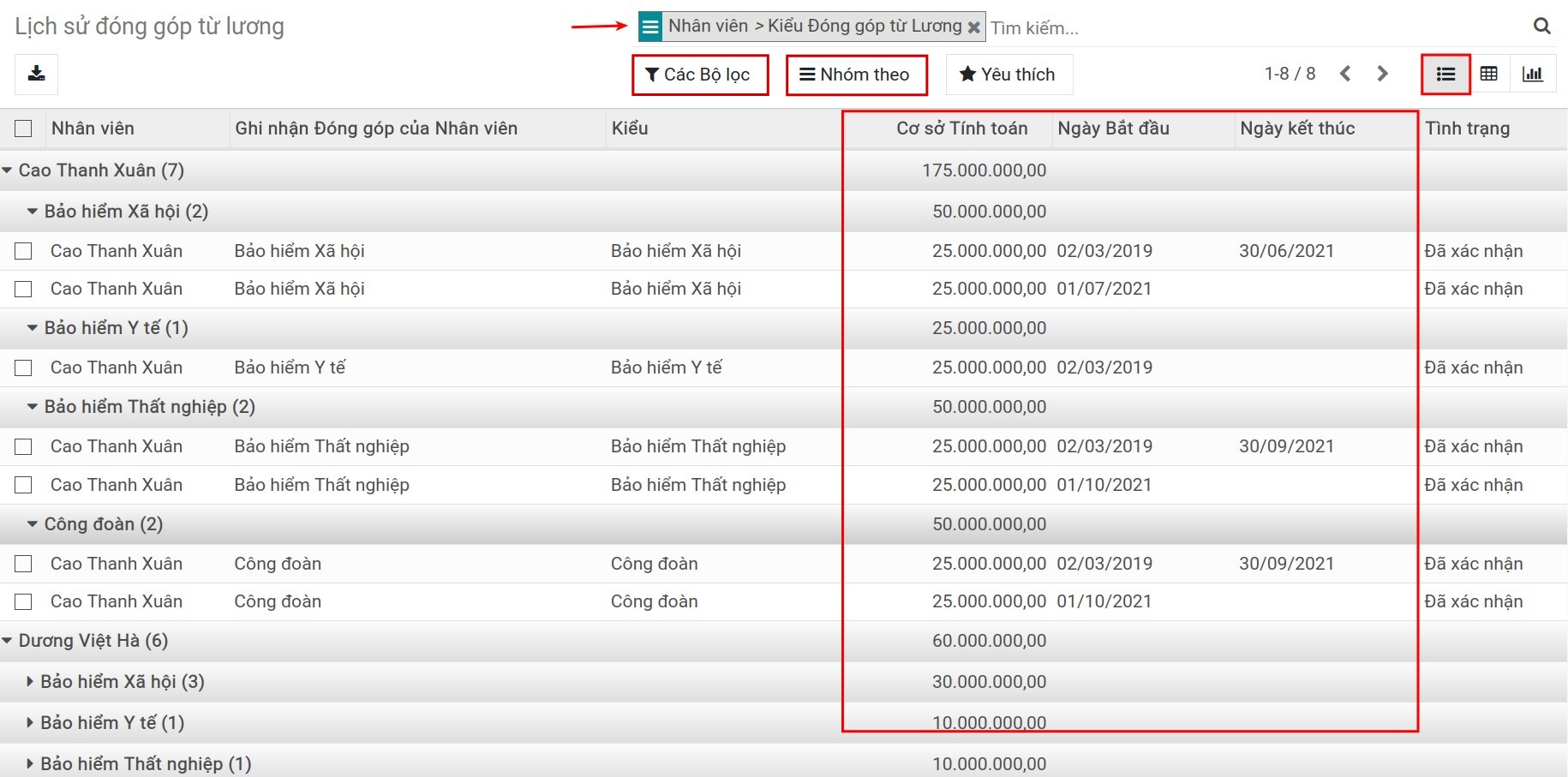The width and height of the screenshot is (1568, 777).
Task: Sort by Cơ sở Tính toán column
Action: [961, 129]
